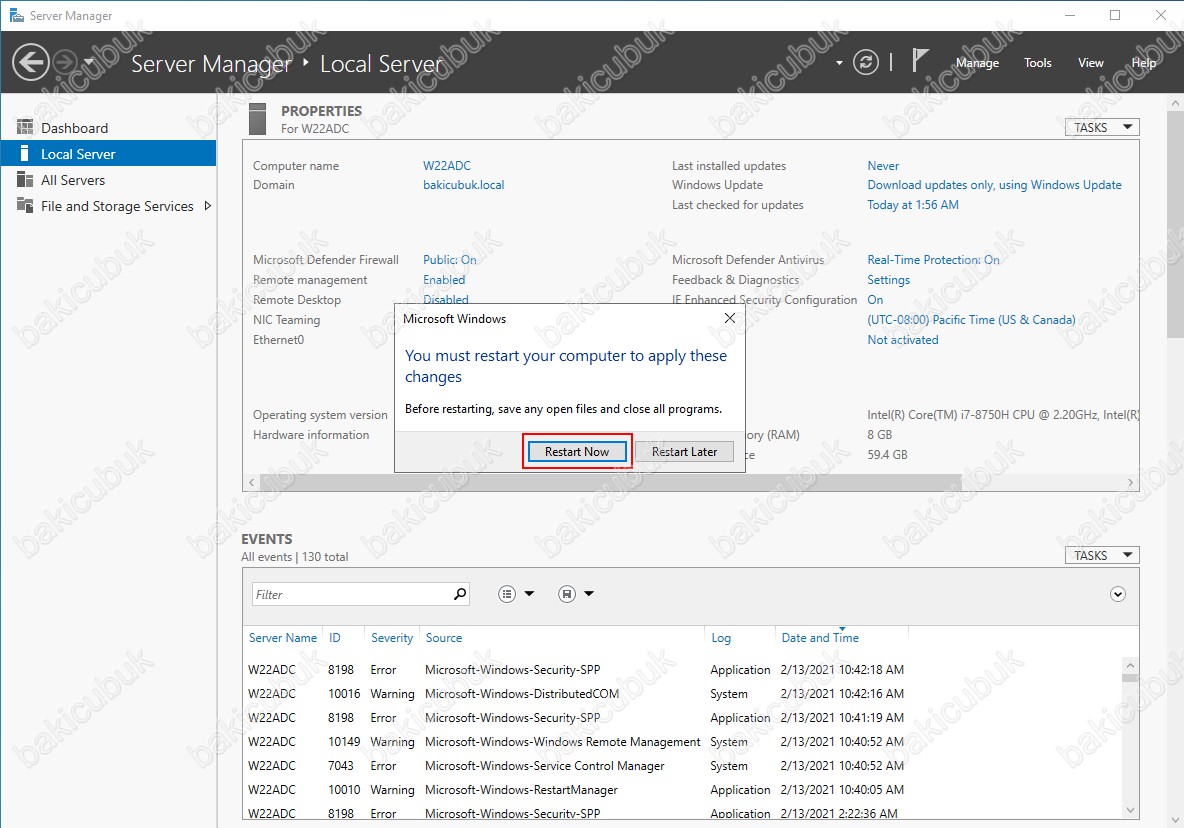Click Pacific Time zone link
This screenshot has height=828, width=1184.
tap(970, 319)
